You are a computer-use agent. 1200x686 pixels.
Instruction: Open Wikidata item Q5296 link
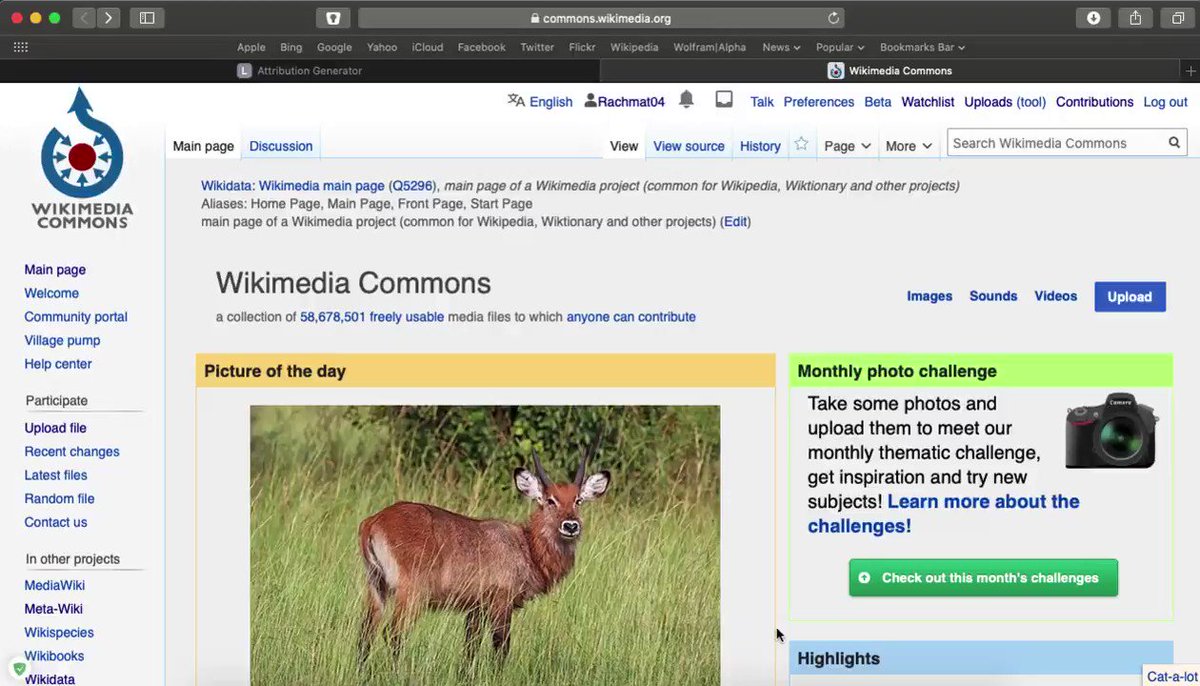pos(412,186)
